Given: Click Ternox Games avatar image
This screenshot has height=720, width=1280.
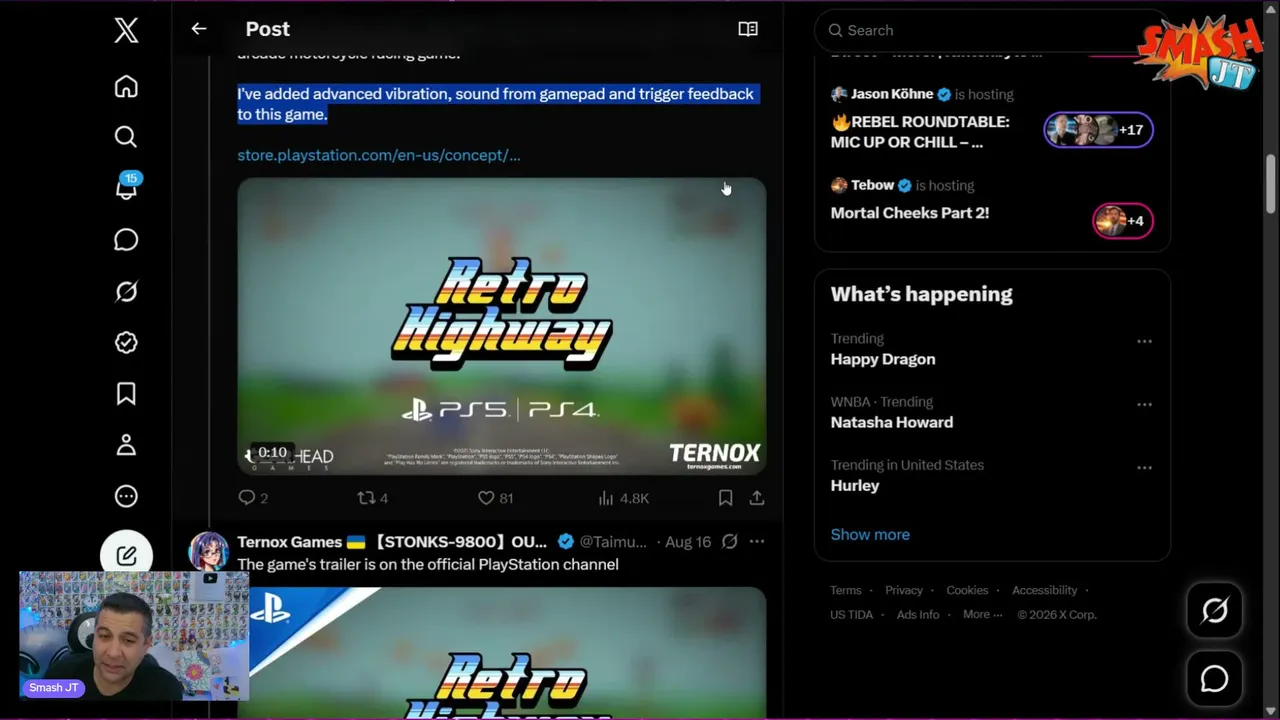Looking at the screenshot, I should 209,552.
